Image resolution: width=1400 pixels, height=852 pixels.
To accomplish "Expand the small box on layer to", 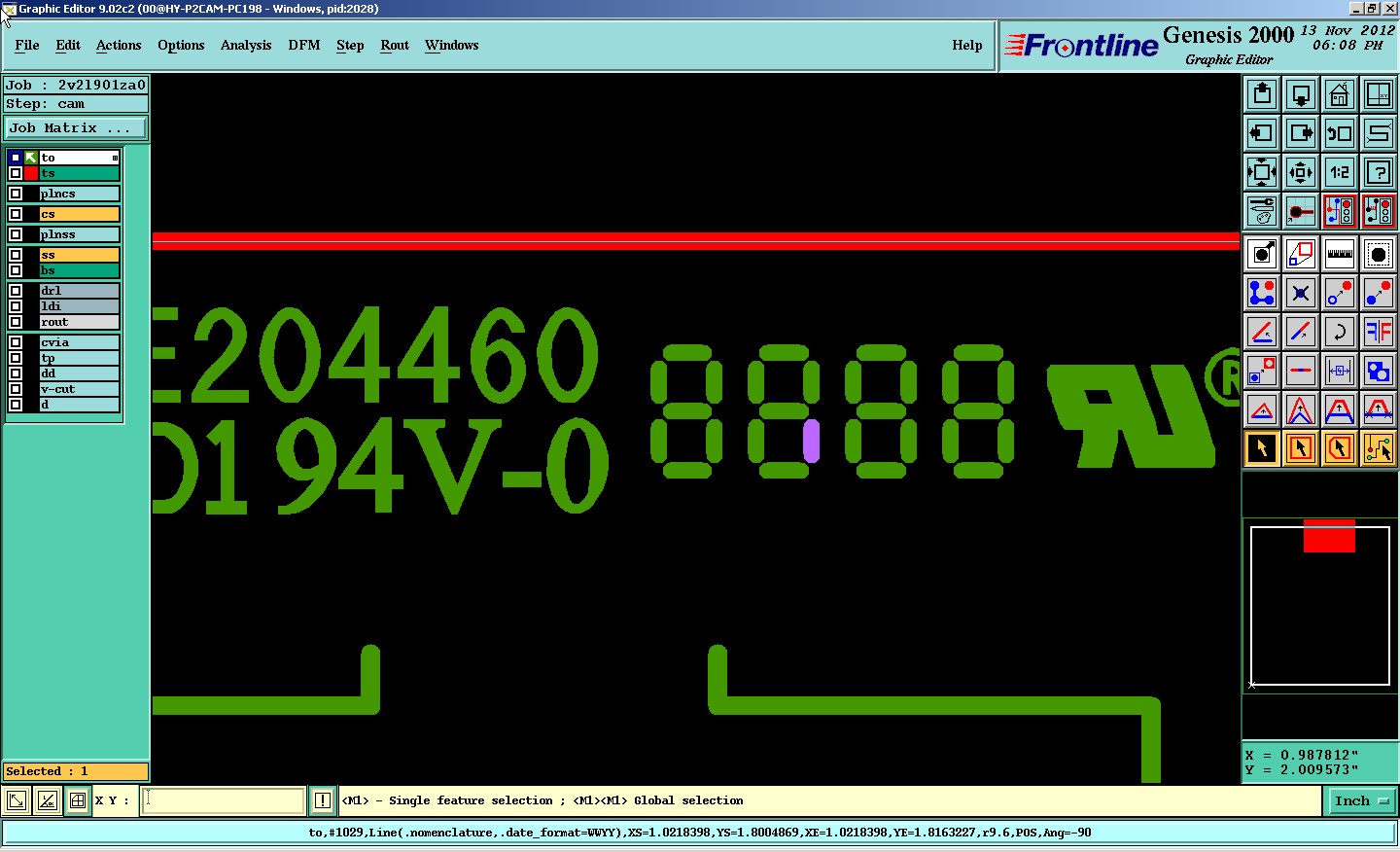I will 115,158.
